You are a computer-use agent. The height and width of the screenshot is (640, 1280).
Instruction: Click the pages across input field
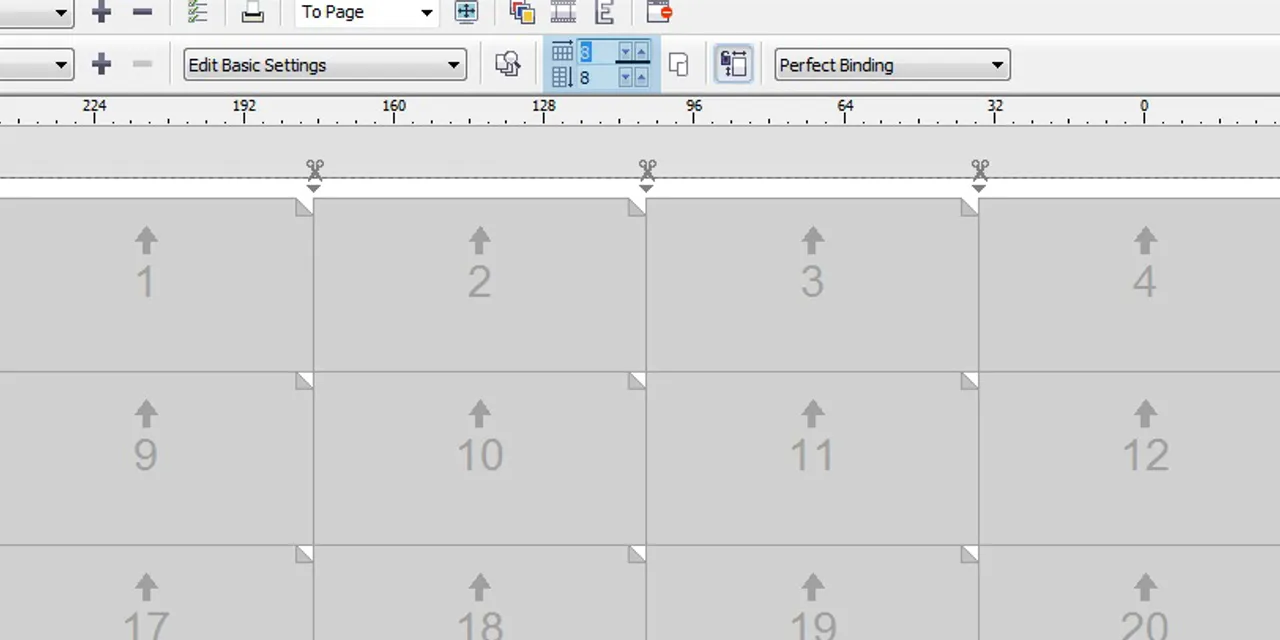point(594,52)
